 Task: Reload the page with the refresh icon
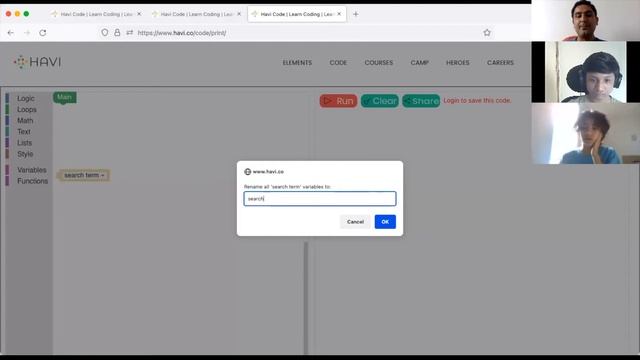click(x=43, y=33)
